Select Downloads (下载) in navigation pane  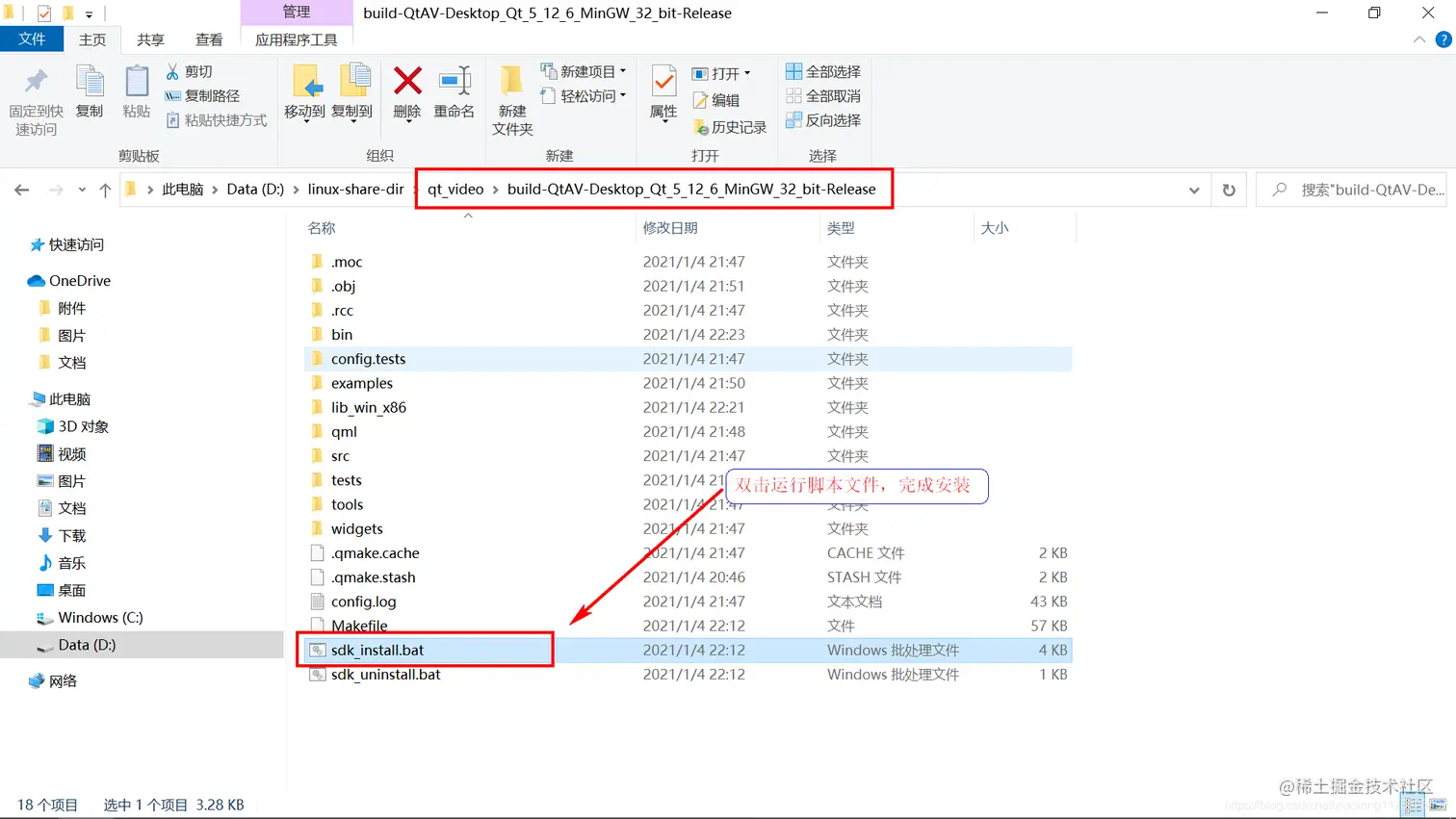click(62, 536)
